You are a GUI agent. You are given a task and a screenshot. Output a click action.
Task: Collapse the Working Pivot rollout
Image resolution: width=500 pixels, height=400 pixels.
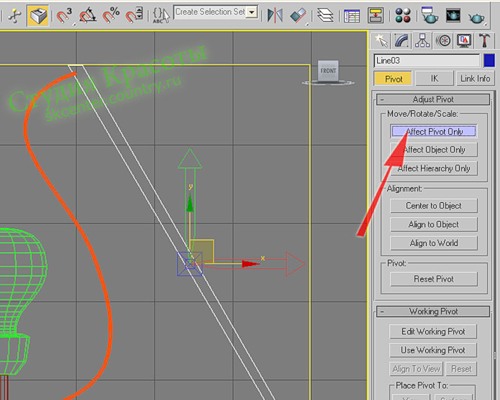point(433,312)
